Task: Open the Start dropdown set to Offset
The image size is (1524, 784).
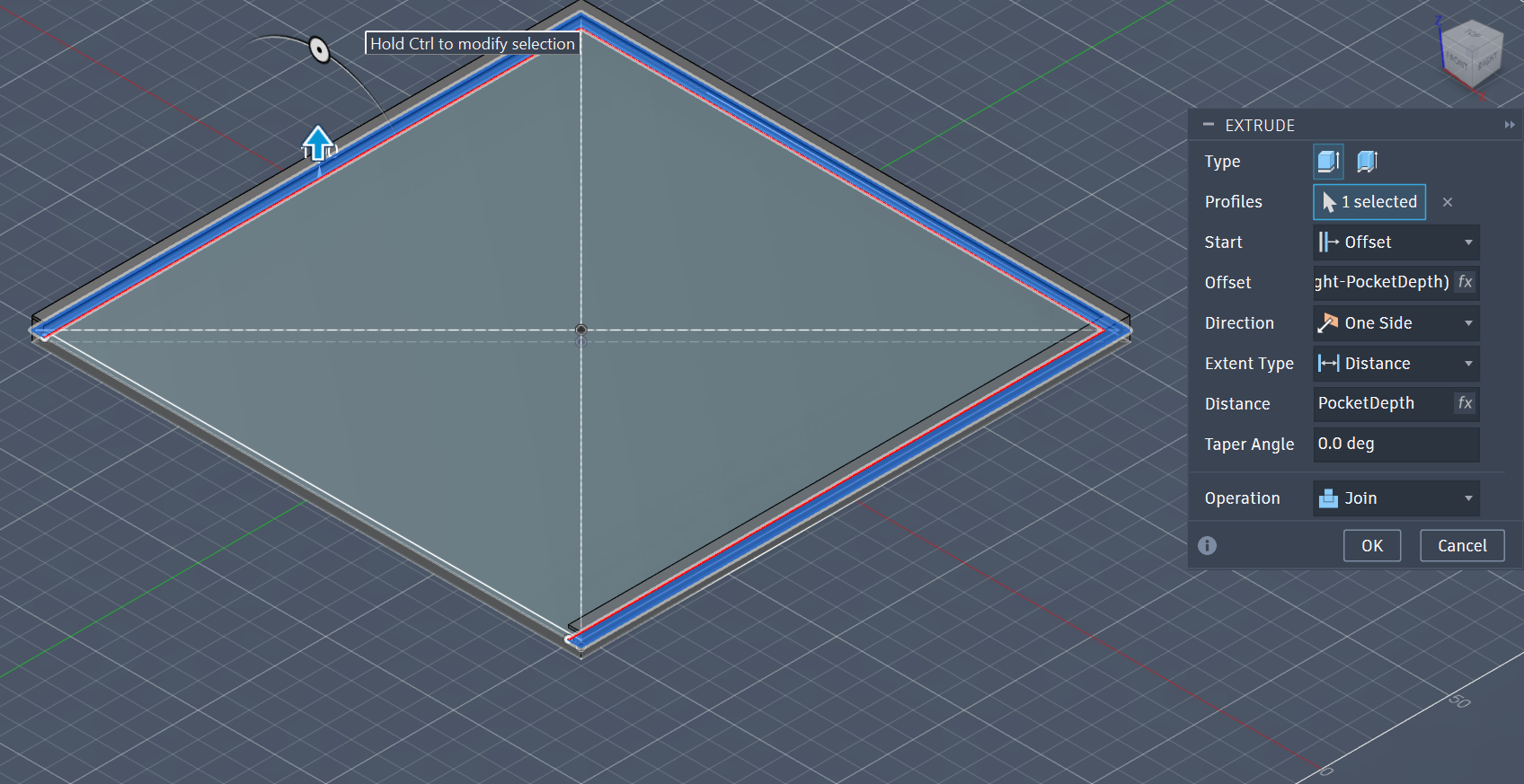Action: coord(1396,242)
